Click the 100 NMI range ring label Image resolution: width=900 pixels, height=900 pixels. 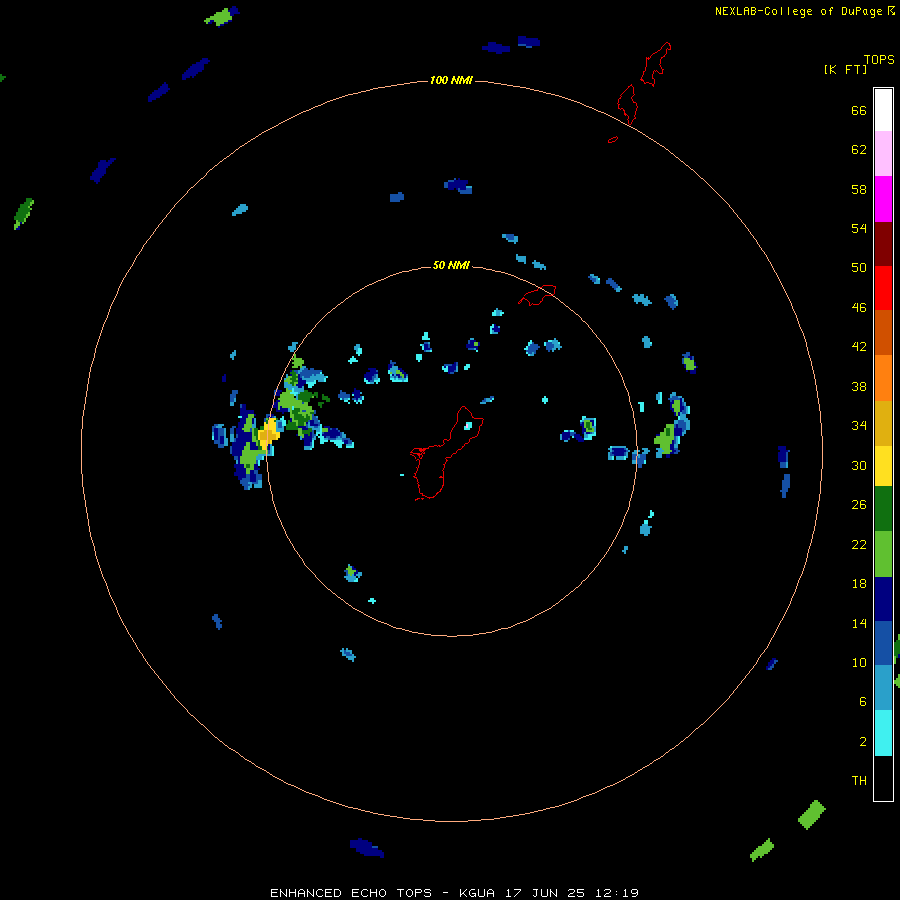click(x=451, y=80)
